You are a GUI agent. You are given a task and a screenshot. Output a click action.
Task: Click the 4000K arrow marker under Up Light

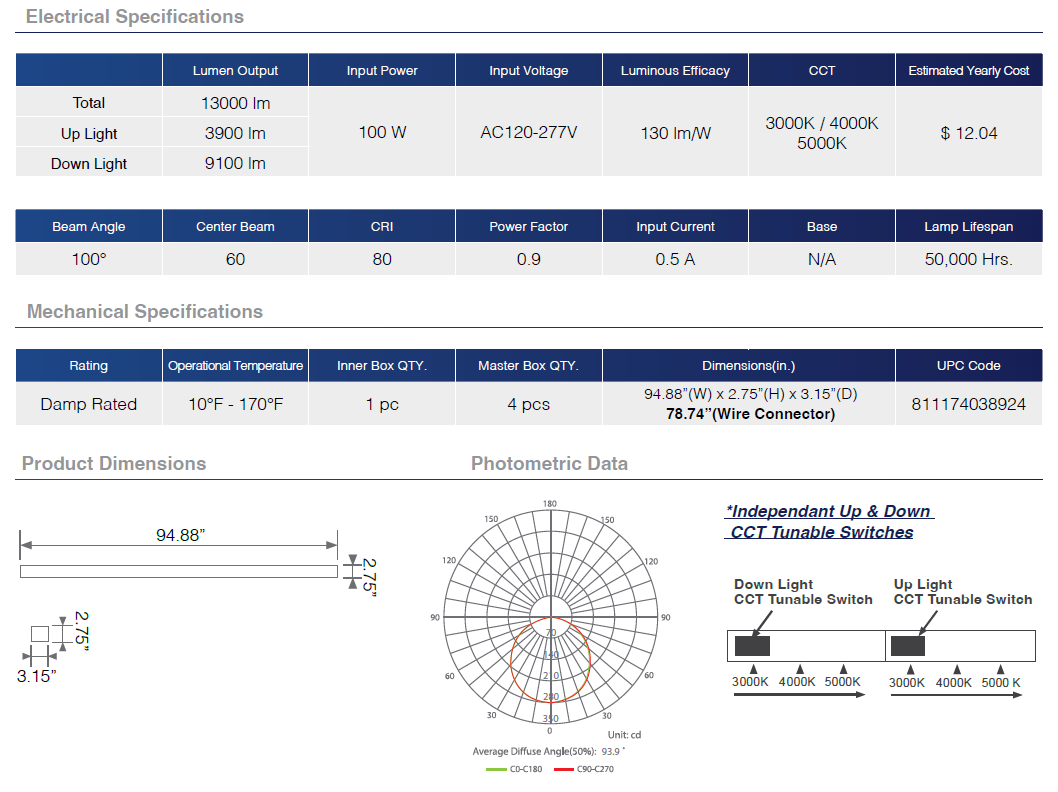click(955, 669)
